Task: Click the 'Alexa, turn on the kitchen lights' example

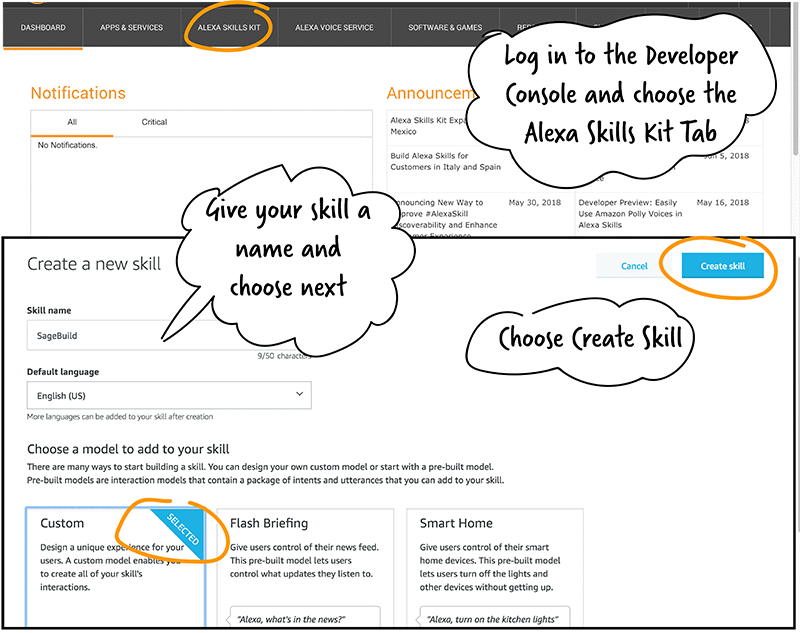Action: [x=493, y=619]
